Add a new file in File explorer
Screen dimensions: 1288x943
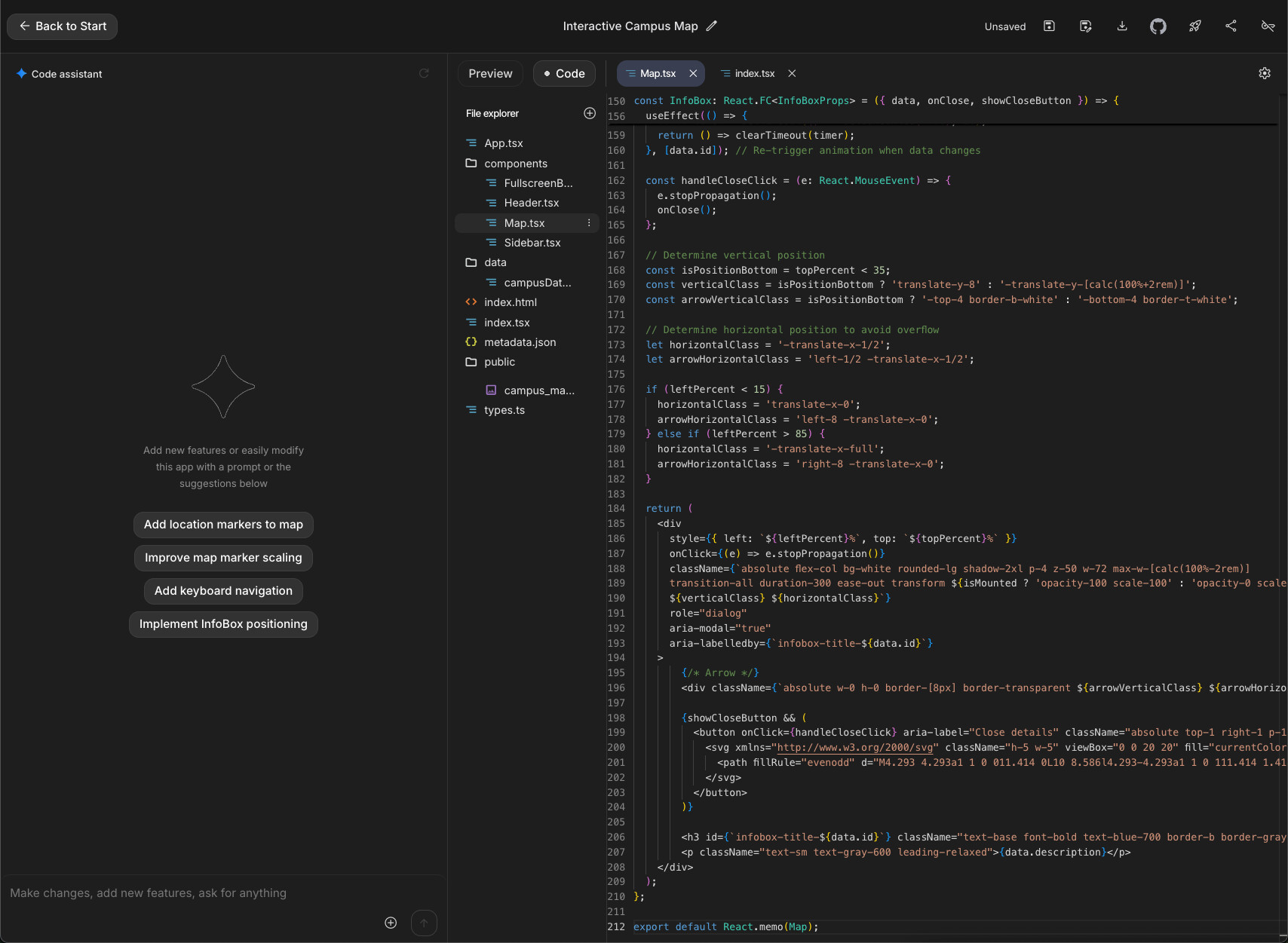[590, 113]
